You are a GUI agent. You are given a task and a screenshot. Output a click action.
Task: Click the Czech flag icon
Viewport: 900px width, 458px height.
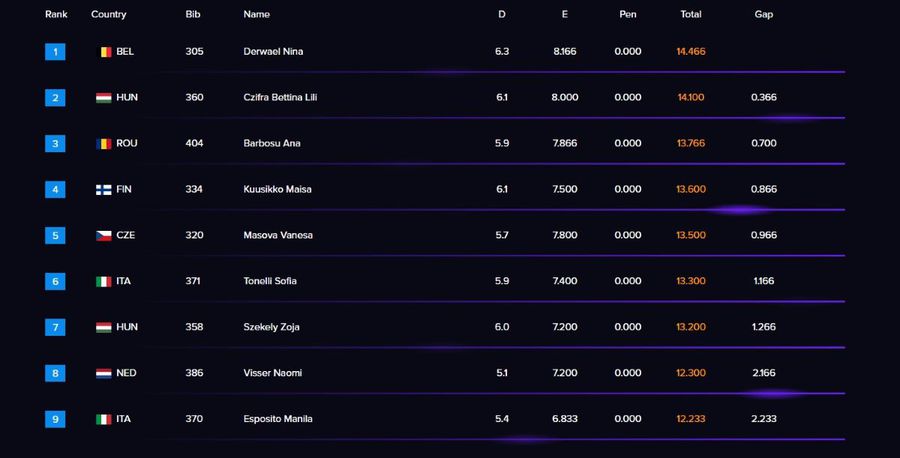pyautogui.click(x=104, y=235)
